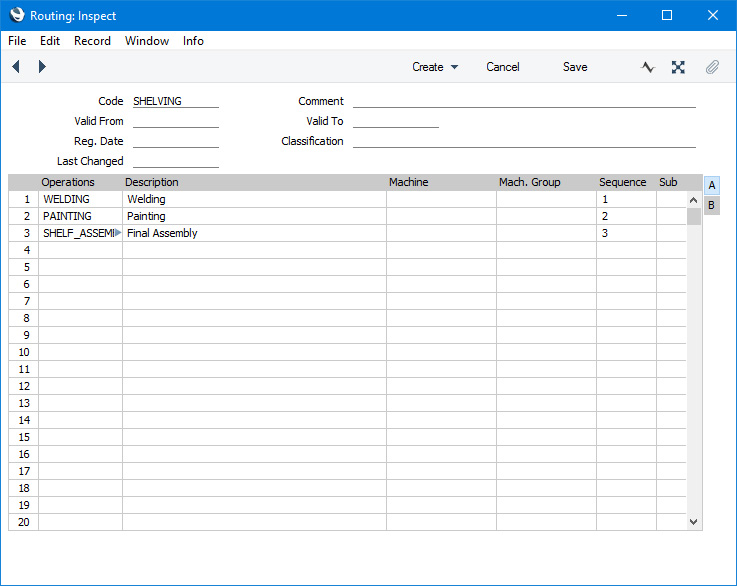This screenshot has width=737, height=586.
Task: Click the scrollbar down arrow
Action: [x=693, y=522]
